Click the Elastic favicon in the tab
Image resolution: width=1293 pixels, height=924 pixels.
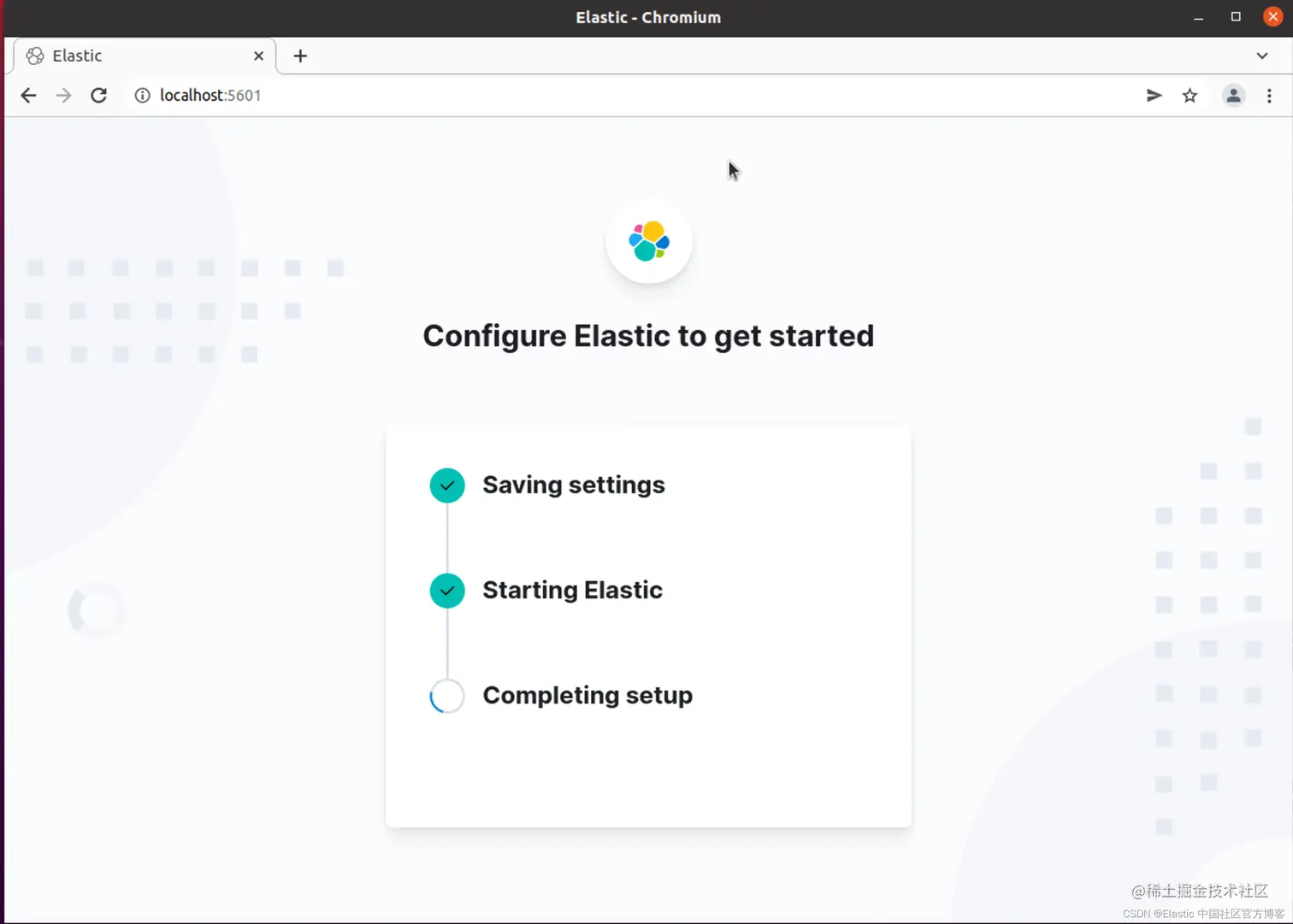35,56
